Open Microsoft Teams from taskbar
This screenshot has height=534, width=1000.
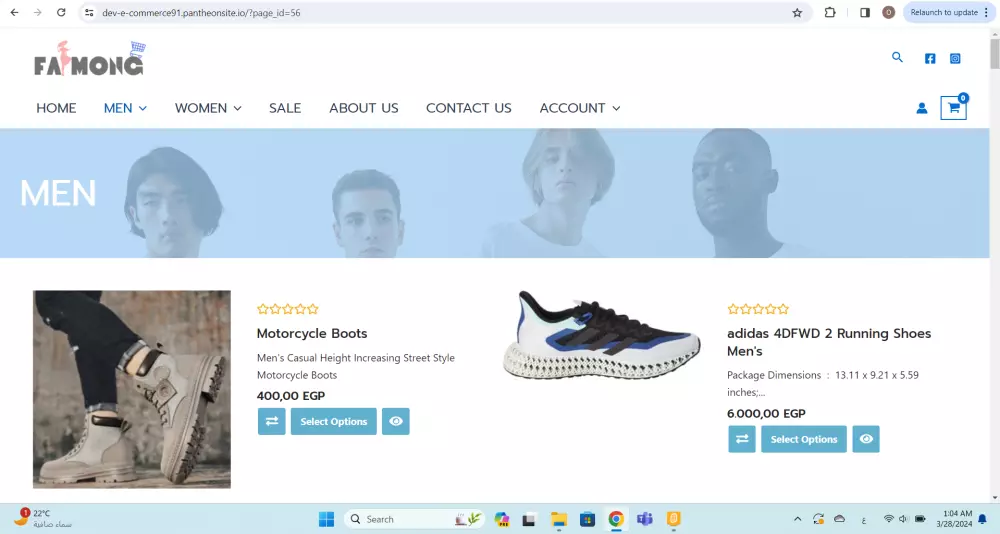pyautogui.click(x=645, y=519)
